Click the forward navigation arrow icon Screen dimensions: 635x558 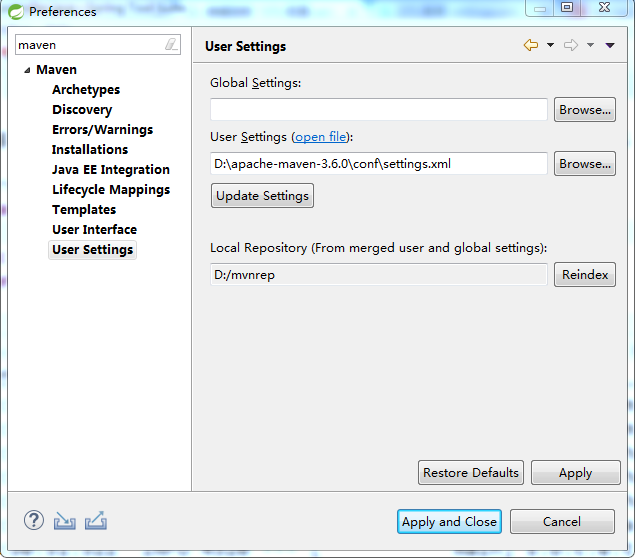[x=571, y=45]
